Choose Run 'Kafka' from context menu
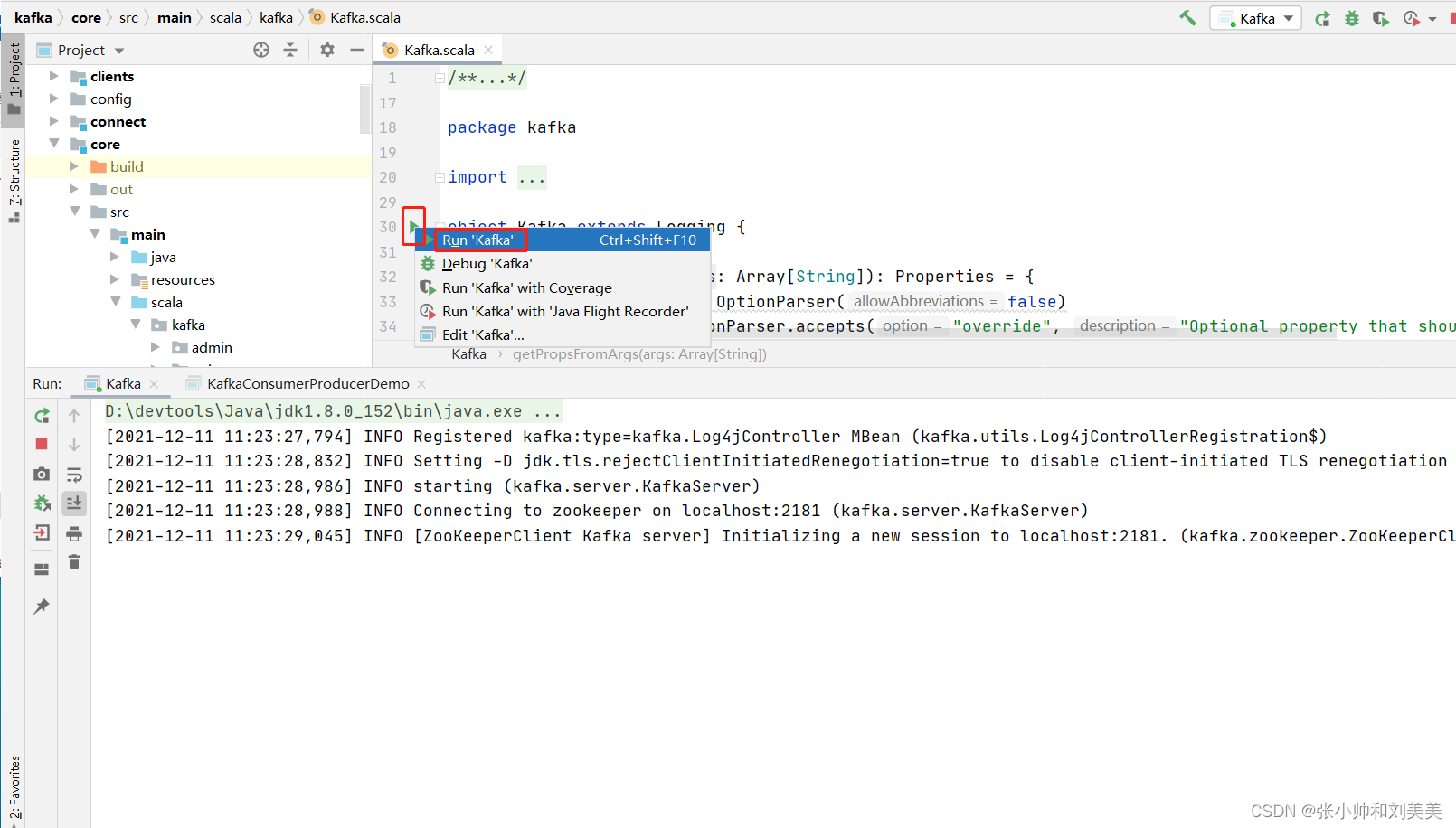Screen dimensions: 1456x828 coord(562,240)
